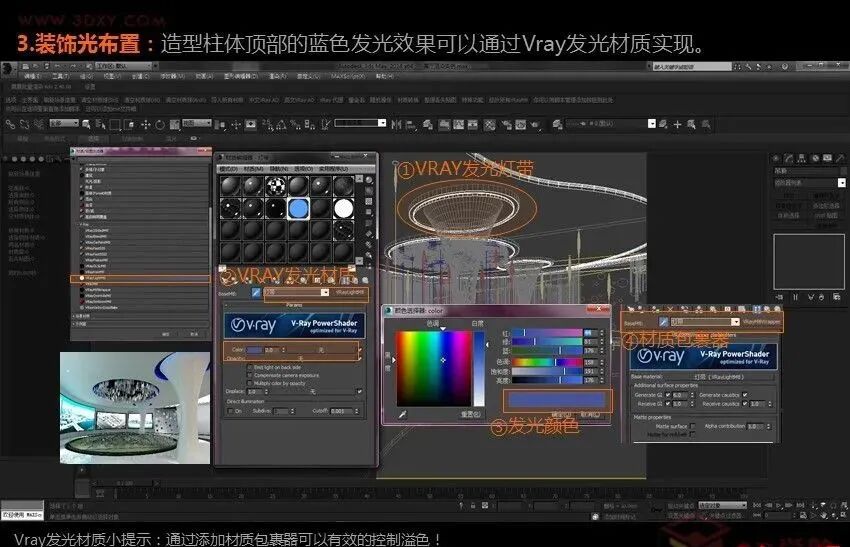850x547 pixels.
Task: Click the Cancel button in the color selector
Action: (x=590, y=414)
